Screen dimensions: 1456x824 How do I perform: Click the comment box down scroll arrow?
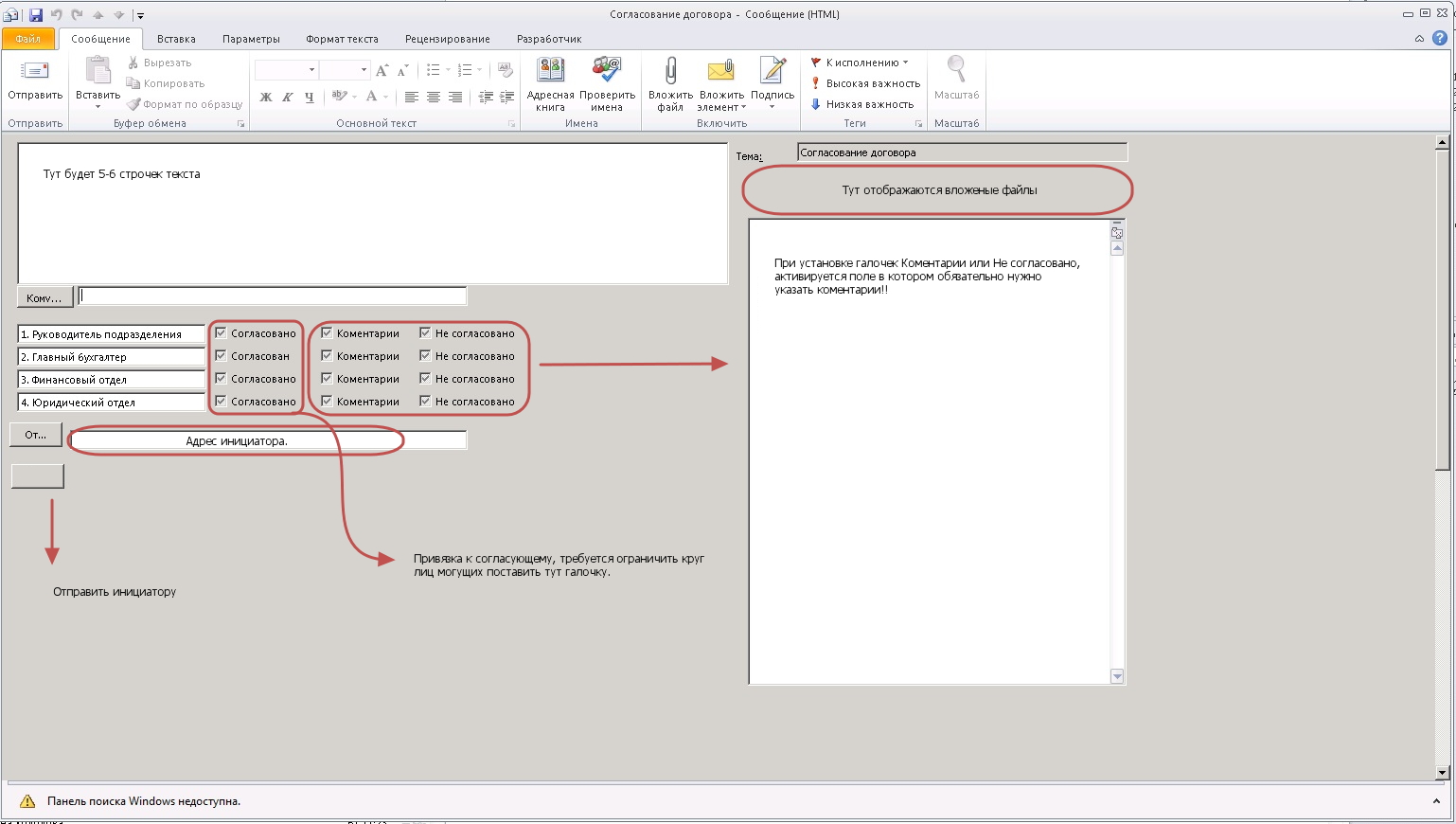coord(1117,676)
